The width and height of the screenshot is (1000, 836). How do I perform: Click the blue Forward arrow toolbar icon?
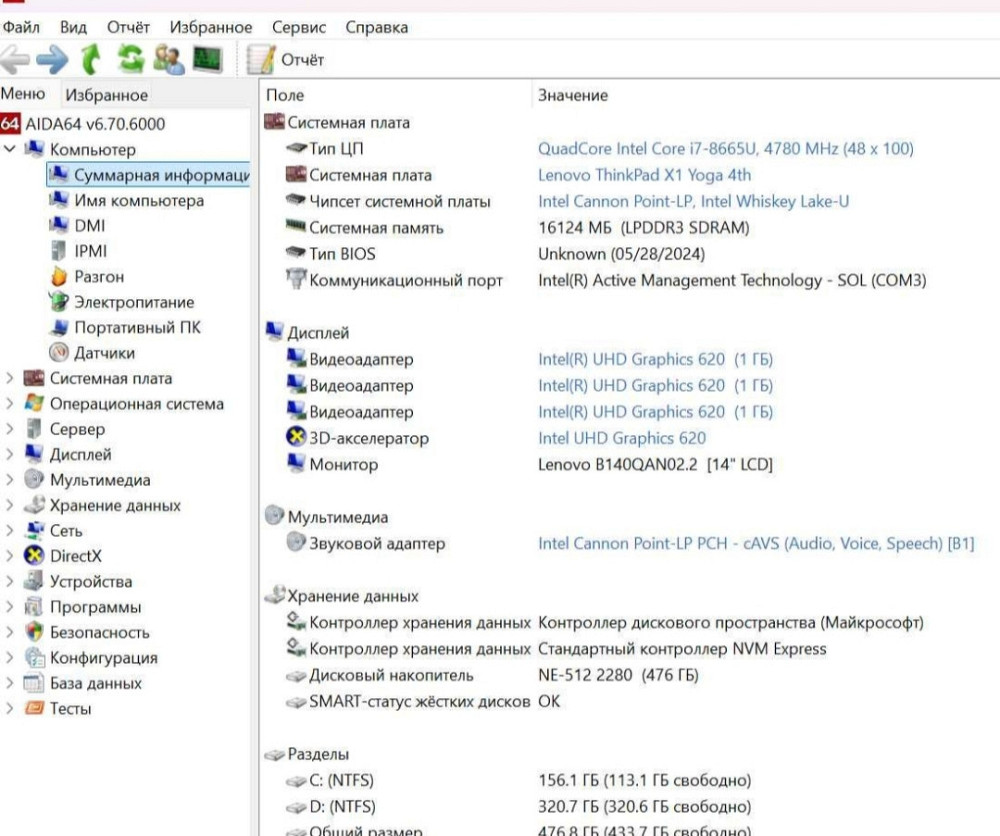(x=52, y=59)
